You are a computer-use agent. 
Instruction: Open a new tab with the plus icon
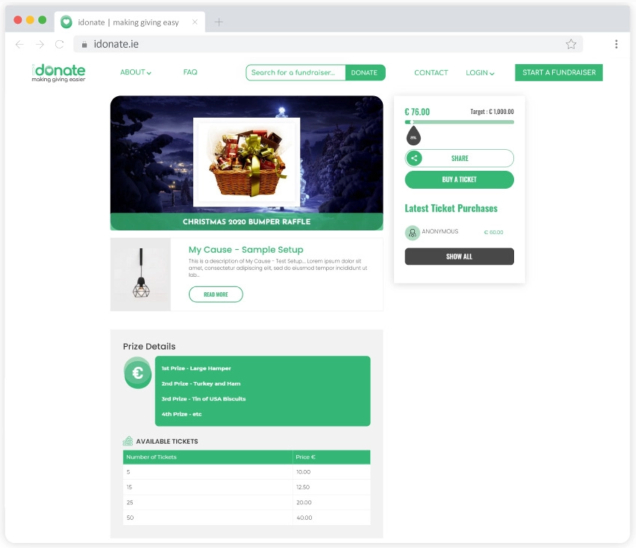click(219, 22)
